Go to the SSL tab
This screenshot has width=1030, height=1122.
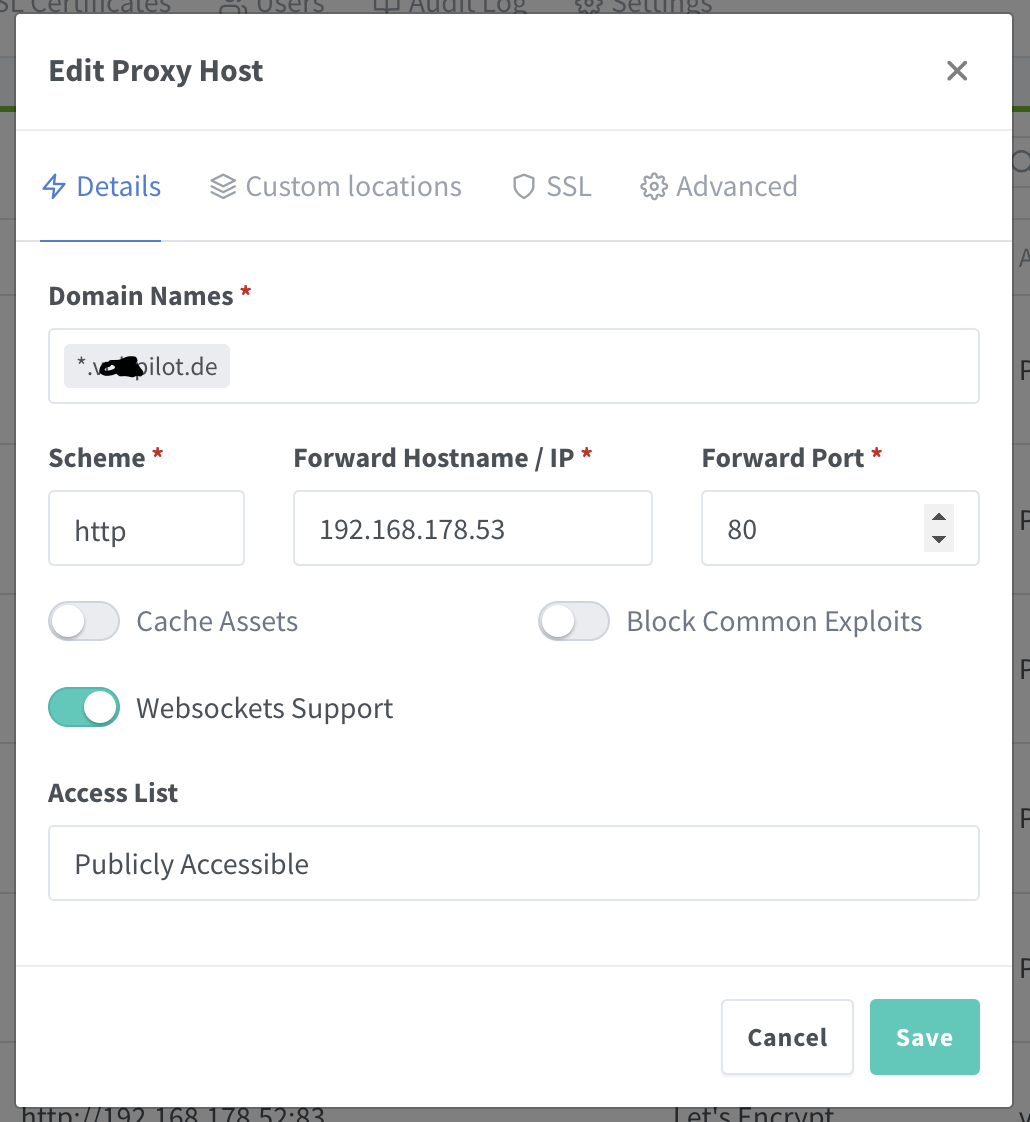click(x=568, y=187)
